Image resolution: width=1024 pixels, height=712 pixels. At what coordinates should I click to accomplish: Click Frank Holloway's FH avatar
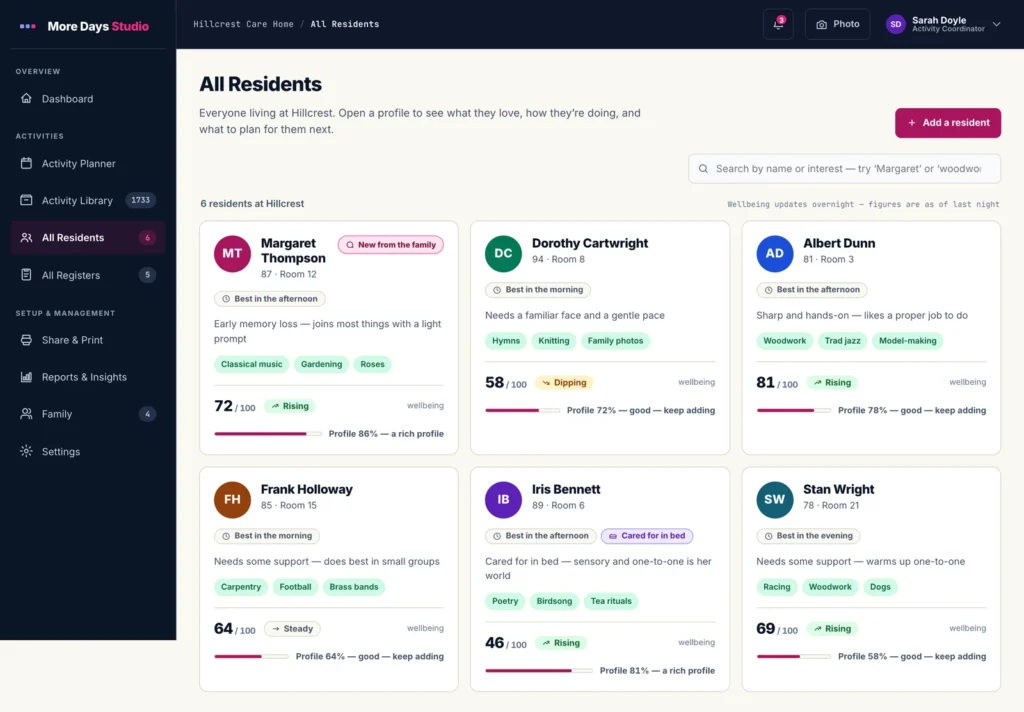(x=232, y=500)
